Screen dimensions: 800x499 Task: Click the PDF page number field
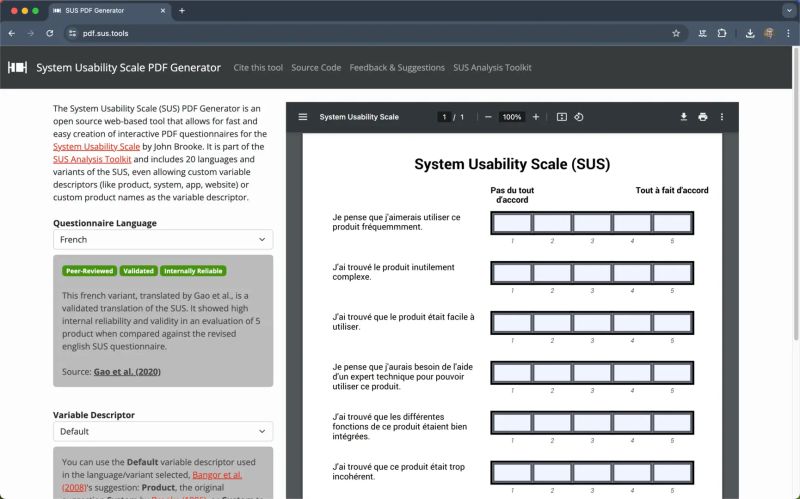pyautogui.click(x=444, y=117)
